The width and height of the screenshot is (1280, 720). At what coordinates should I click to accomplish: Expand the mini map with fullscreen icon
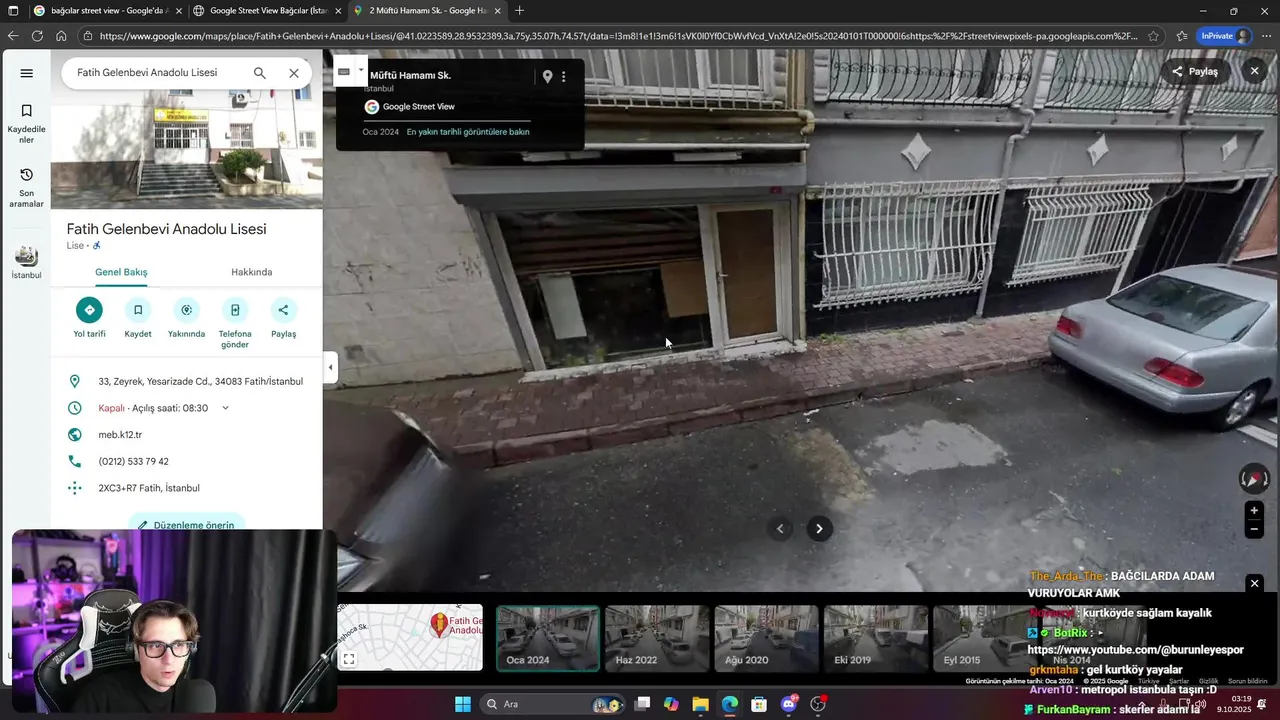[349, 659]
